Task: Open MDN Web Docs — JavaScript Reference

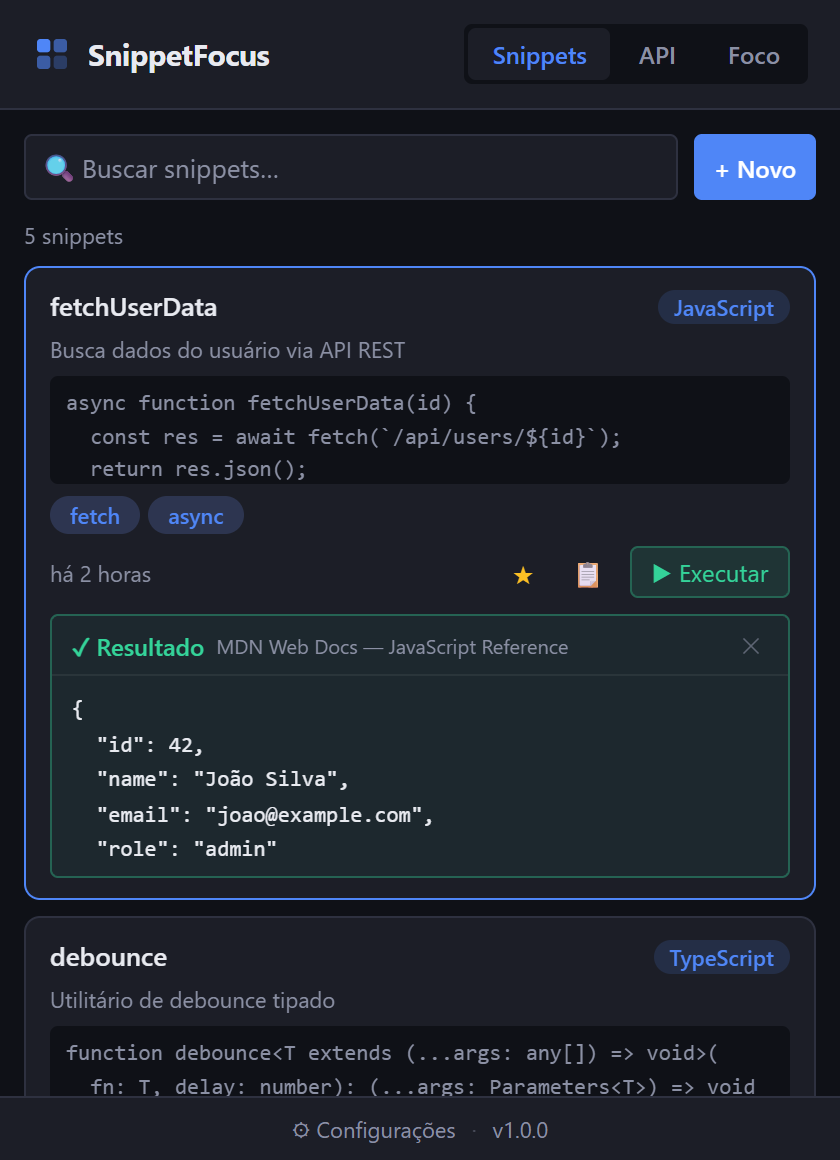Action: [x=392, y=647]
